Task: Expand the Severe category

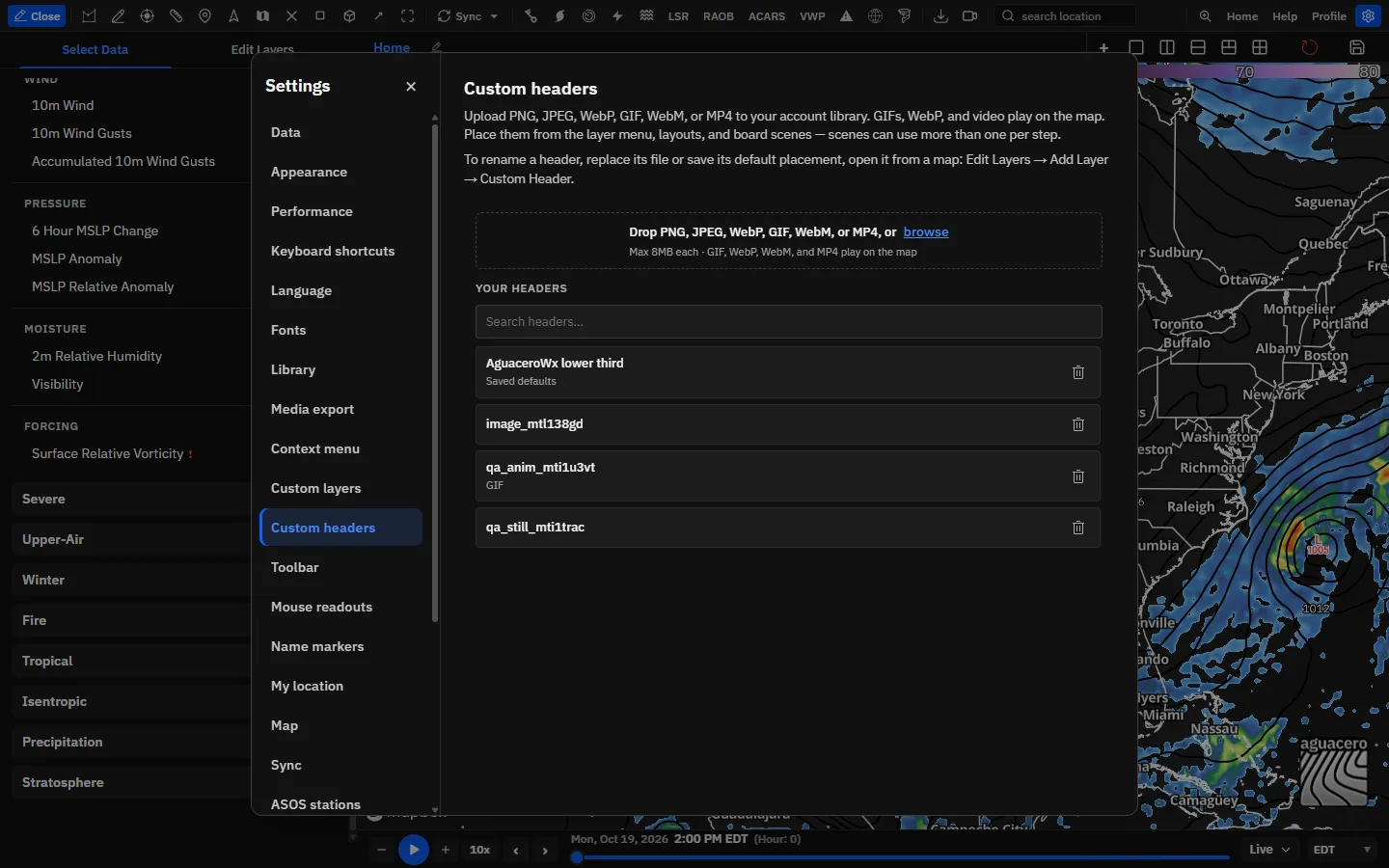Action: click(x=131, y=499)
